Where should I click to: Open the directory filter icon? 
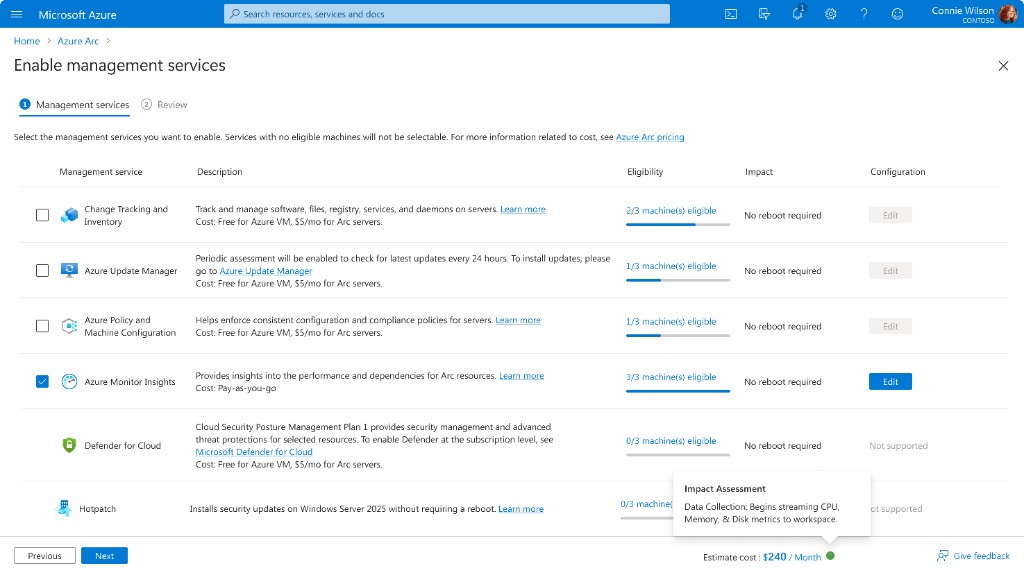click(x=764, y=14)
